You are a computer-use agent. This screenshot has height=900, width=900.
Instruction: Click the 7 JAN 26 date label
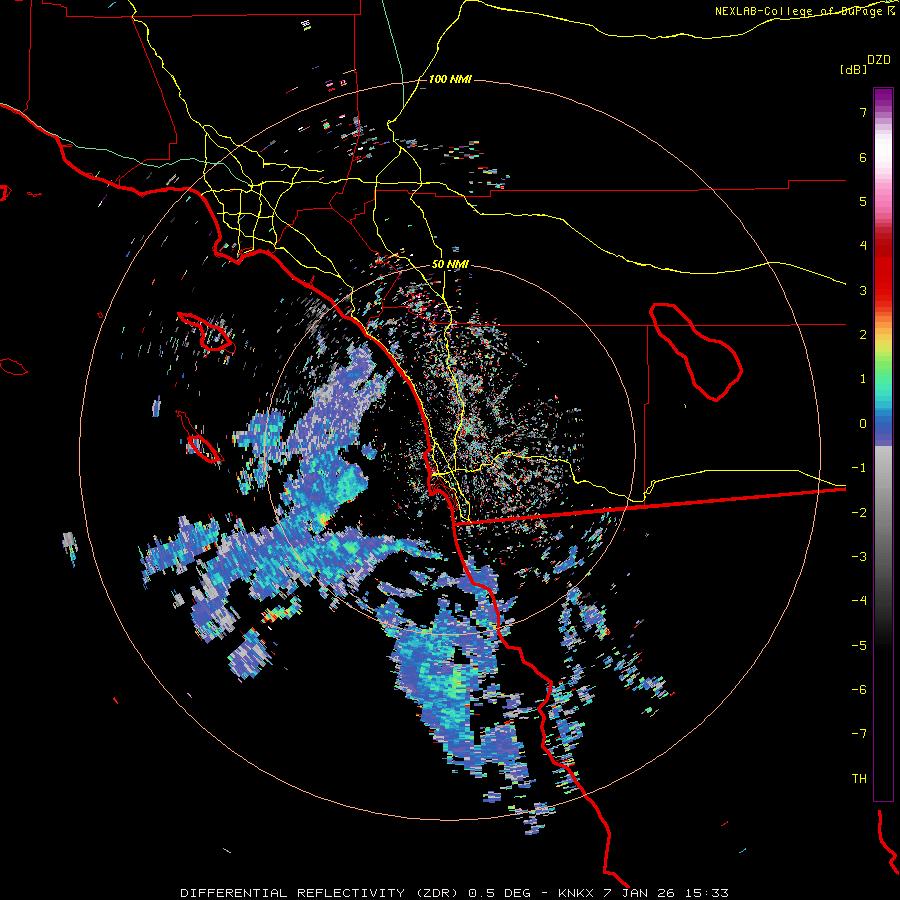coord(639,893)
